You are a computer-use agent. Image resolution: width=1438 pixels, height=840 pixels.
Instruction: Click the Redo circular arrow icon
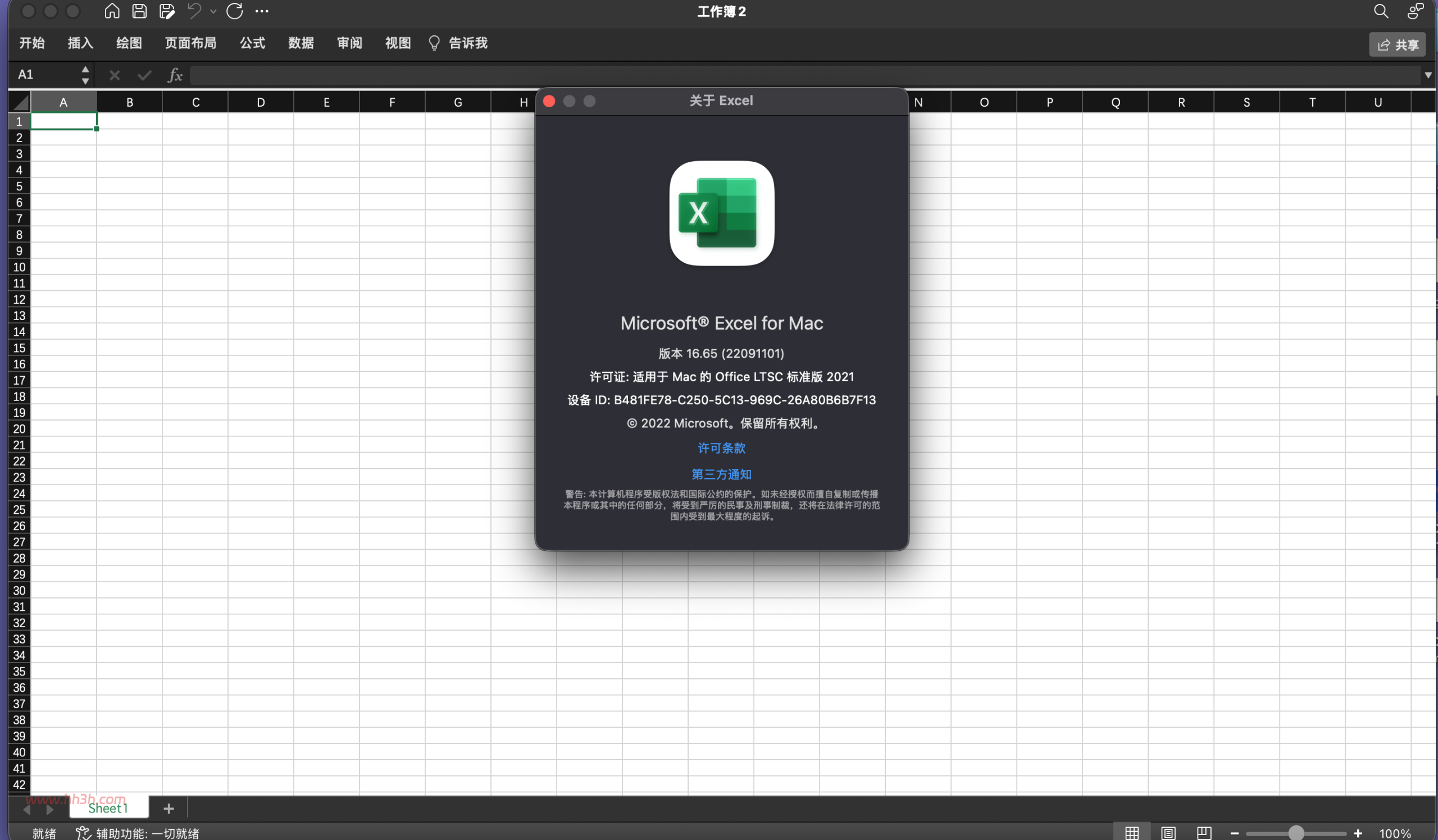(x=235, y=11)
